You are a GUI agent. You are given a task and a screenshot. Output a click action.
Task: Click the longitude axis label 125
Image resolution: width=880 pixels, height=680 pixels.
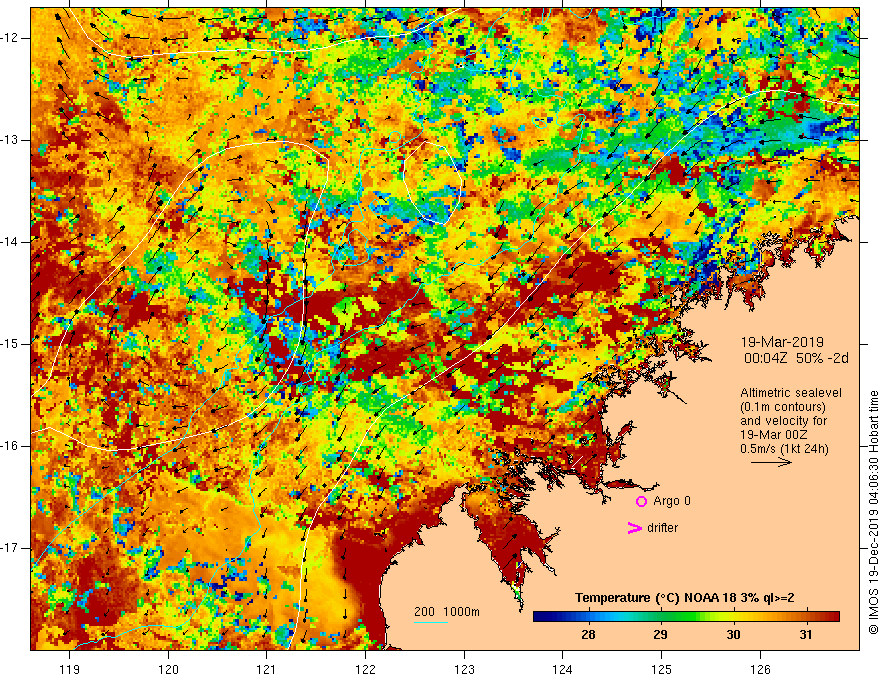662,669
